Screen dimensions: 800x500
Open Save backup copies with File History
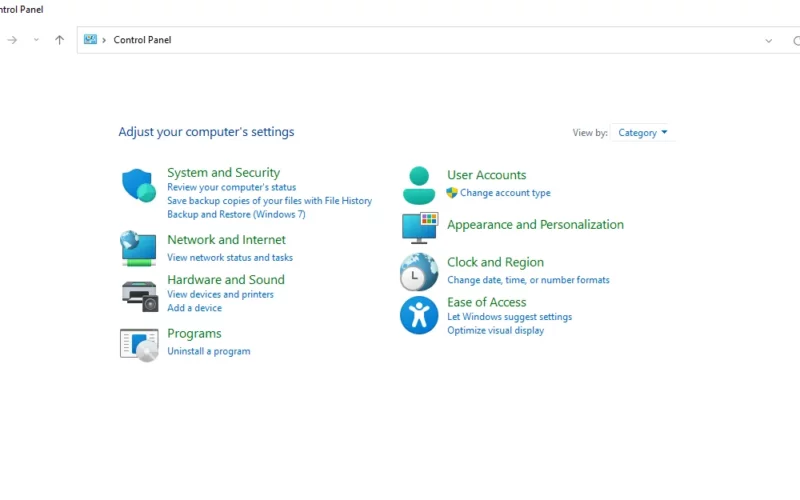(x=269, y=201)
